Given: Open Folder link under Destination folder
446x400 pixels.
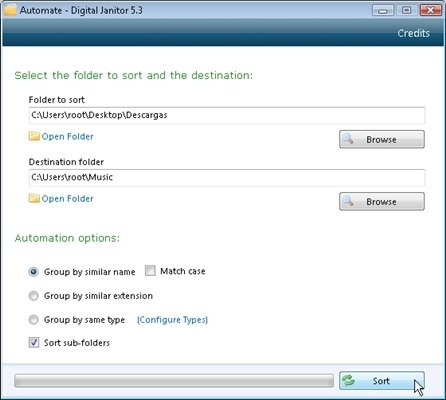Looking at the screenshot, I should pos(67,199).
